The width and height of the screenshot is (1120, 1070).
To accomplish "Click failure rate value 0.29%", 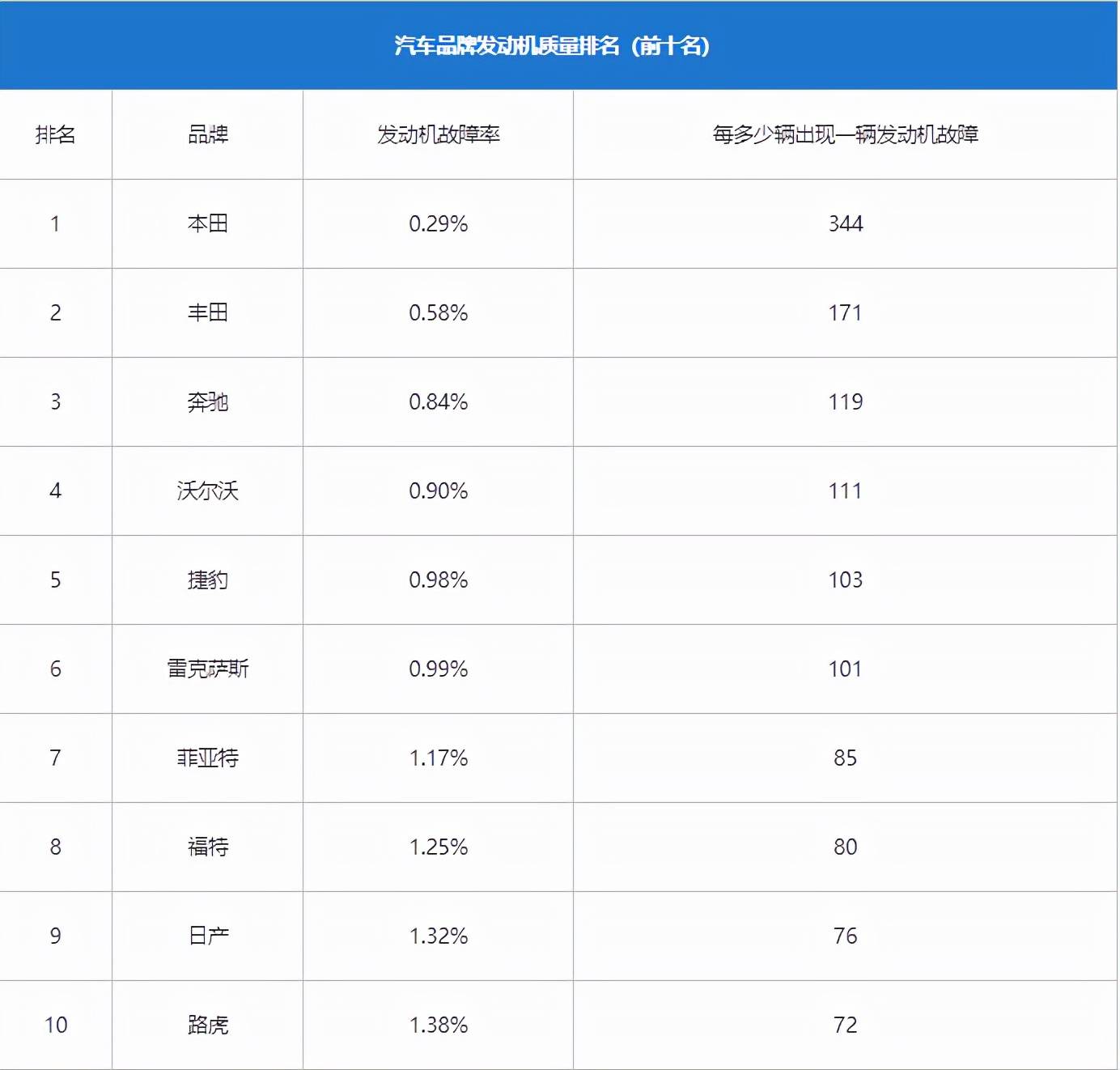I will click(439, 223).
